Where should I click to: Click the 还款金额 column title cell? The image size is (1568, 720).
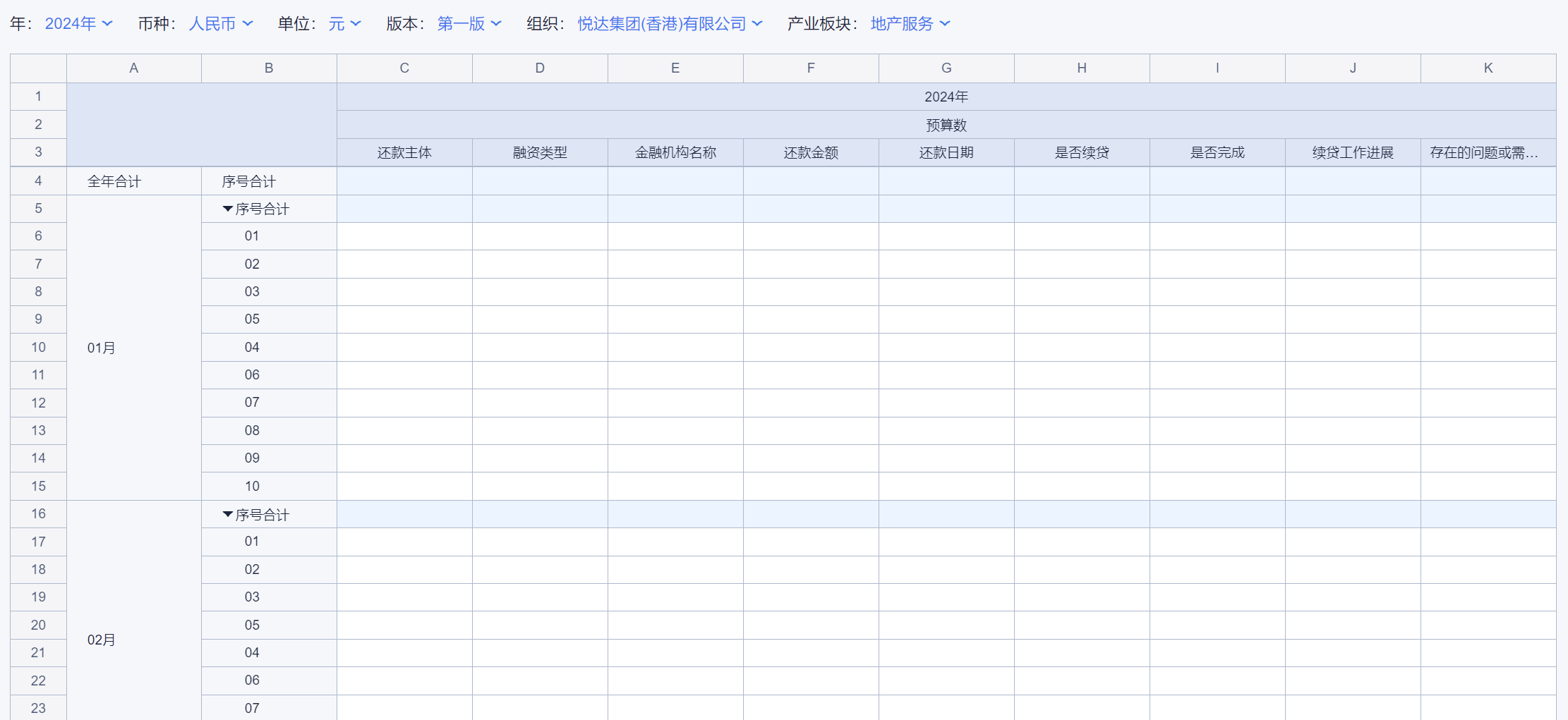point(811,153)
